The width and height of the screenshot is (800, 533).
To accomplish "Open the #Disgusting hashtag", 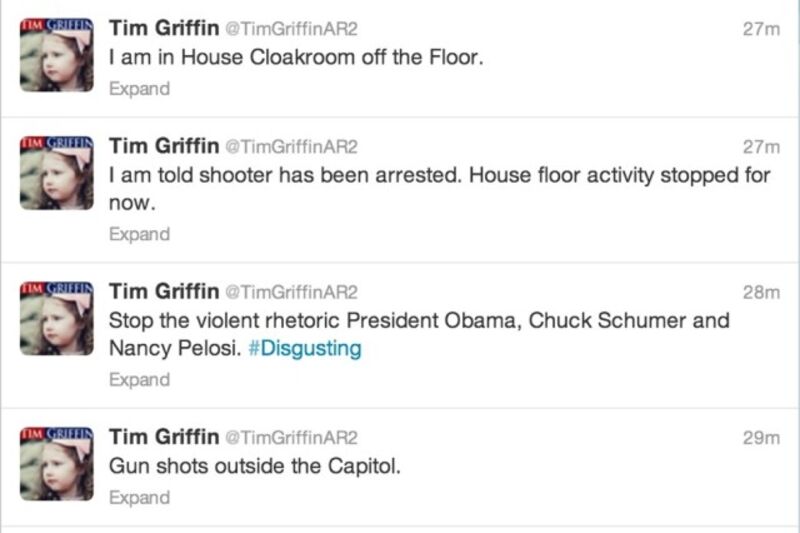I will 304,349.
